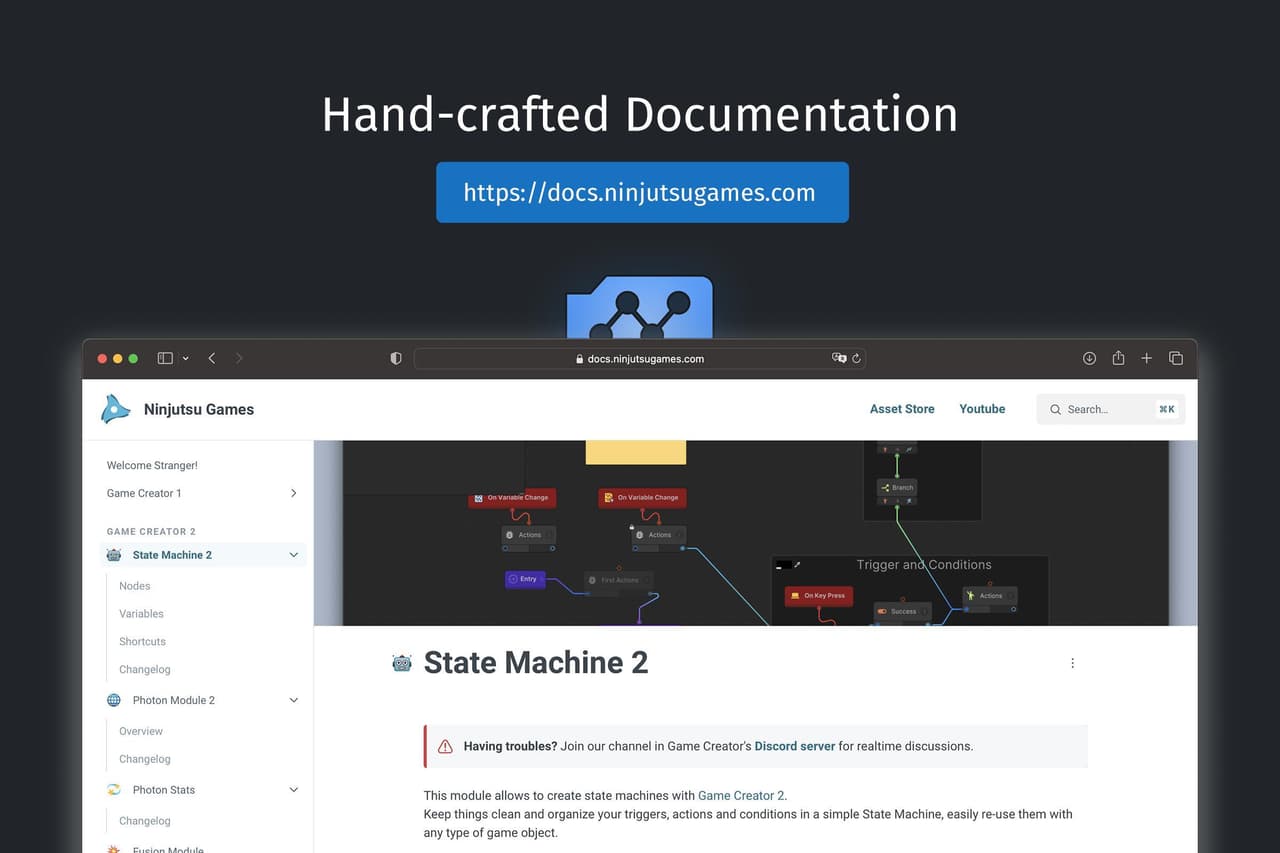The width and height of the screenshot is (1280, 853).
Task: Click the magnifier icon in Search
Action: tap(1055, 409)
